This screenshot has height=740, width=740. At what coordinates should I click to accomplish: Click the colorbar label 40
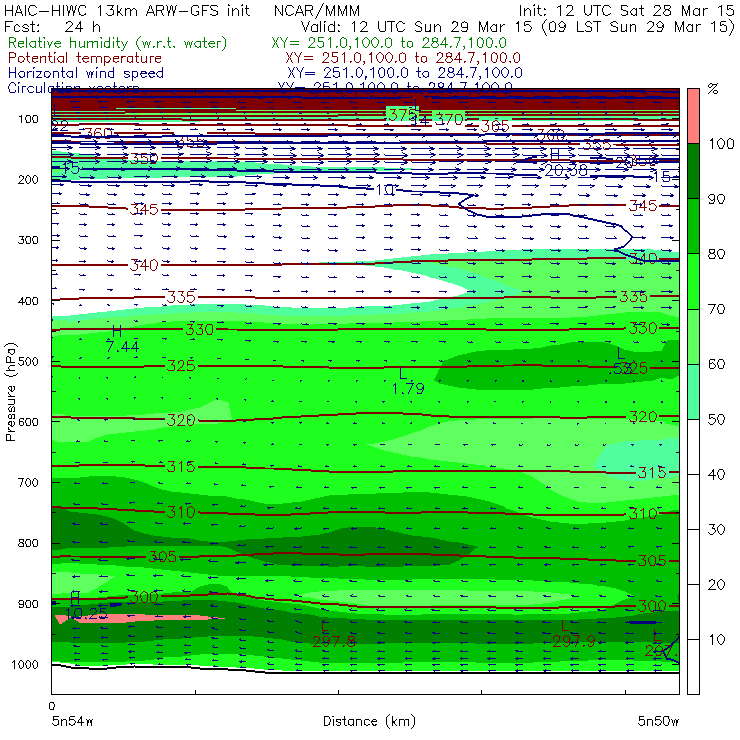point(716,474)
